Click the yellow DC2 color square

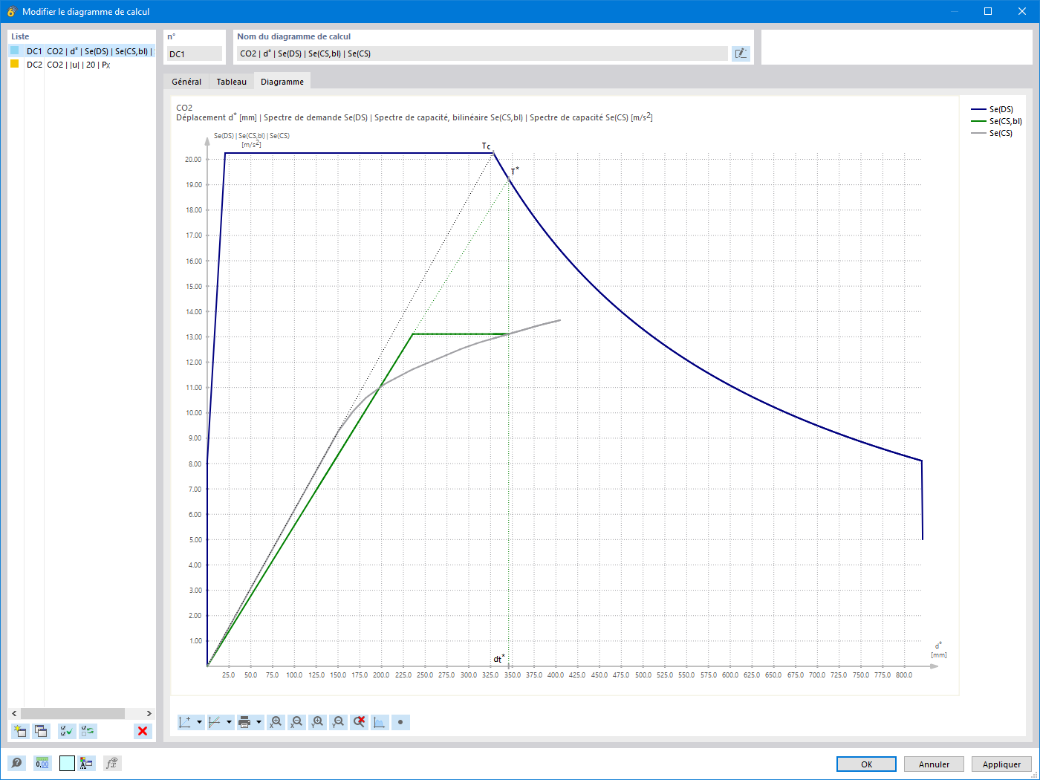click(15, 64)
